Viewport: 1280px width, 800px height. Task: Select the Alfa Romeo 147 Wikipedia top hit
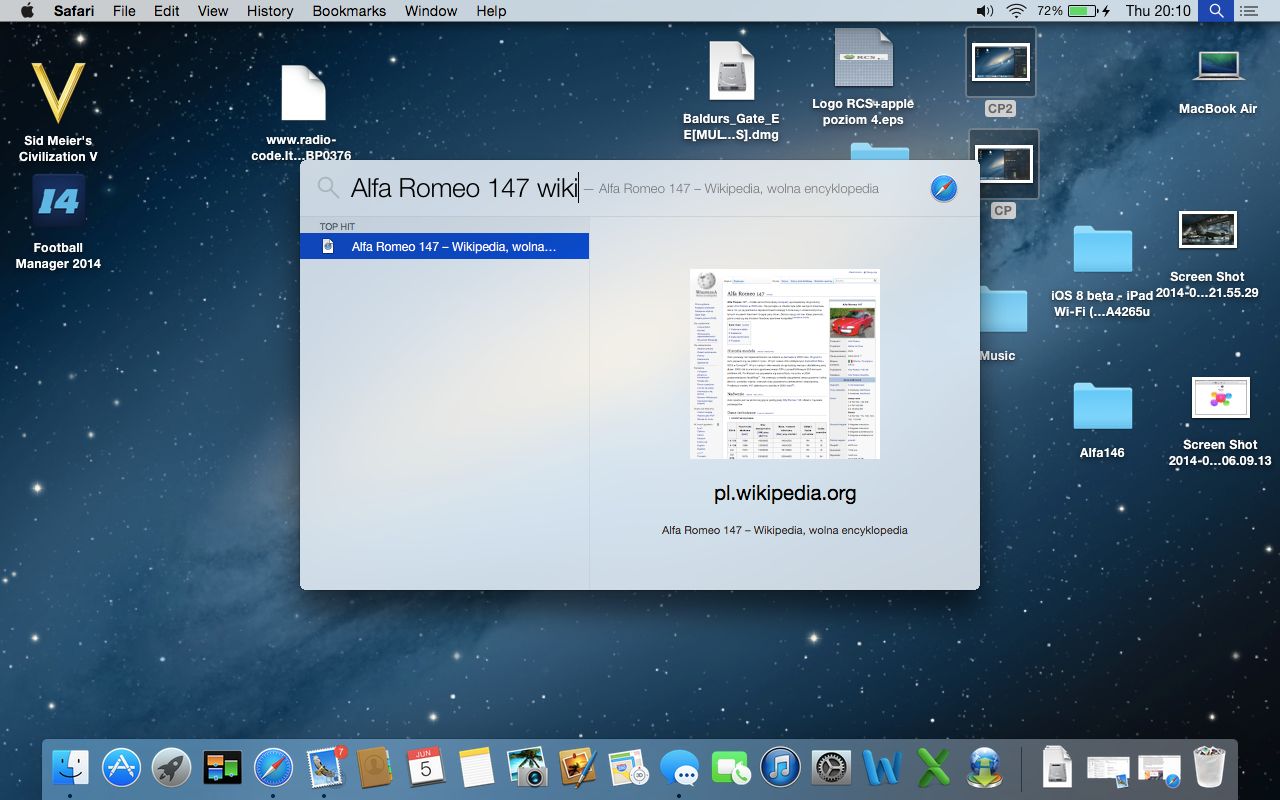tap(444, 246)
